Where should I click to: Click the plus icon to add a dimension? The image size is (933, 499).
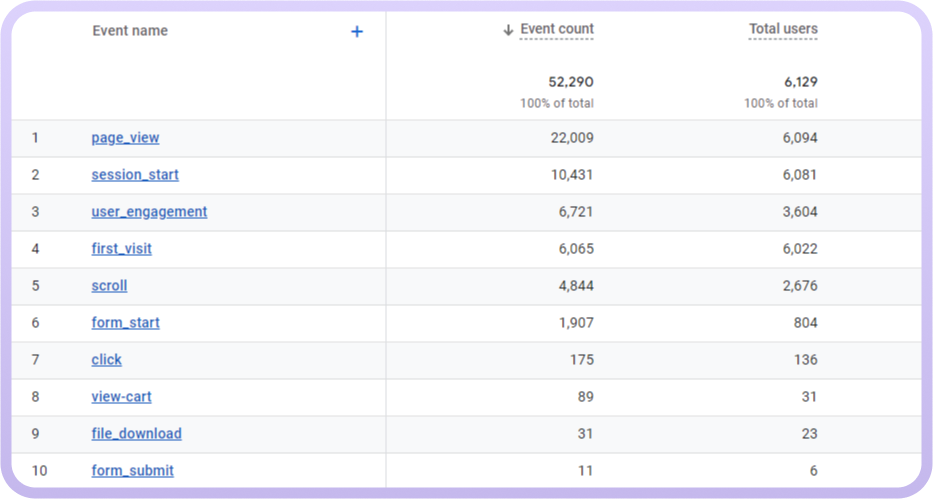click(357, 32)
